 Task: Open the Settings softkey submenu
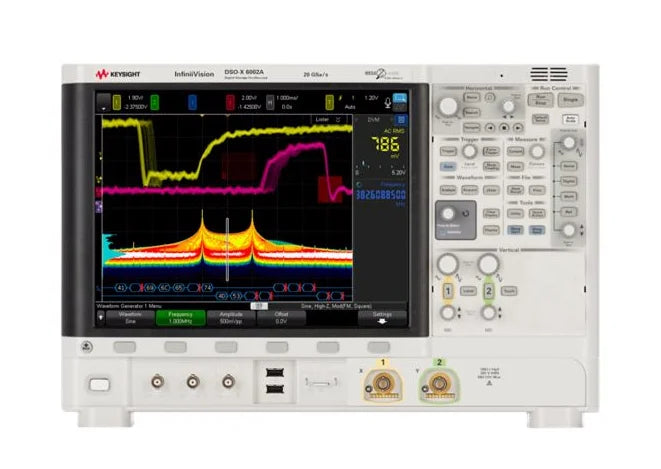pyautogui.click(x=382, y=318)
